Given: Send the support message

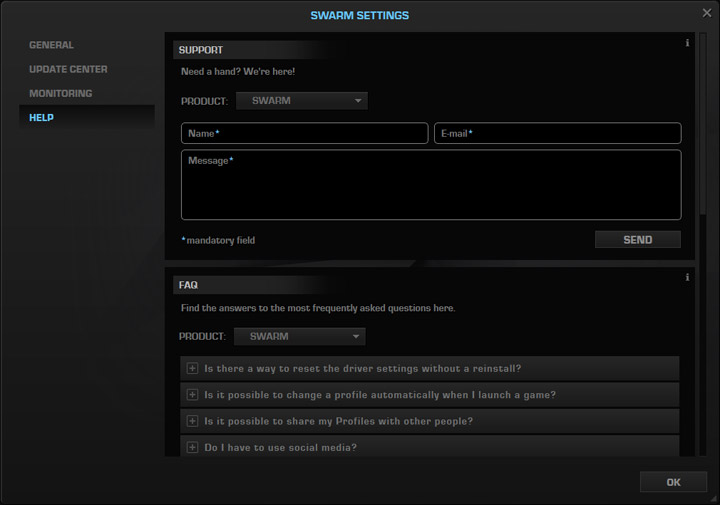Looking at the screenshot, I should [638, 240].
